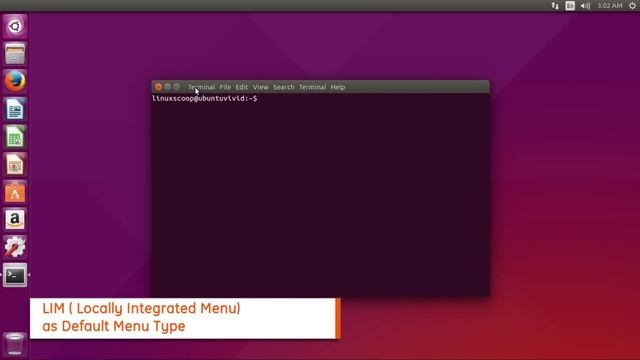This screenshot has width=640, height=360.
Task: Minimize the Terminal window
Action: coord(167,87)
